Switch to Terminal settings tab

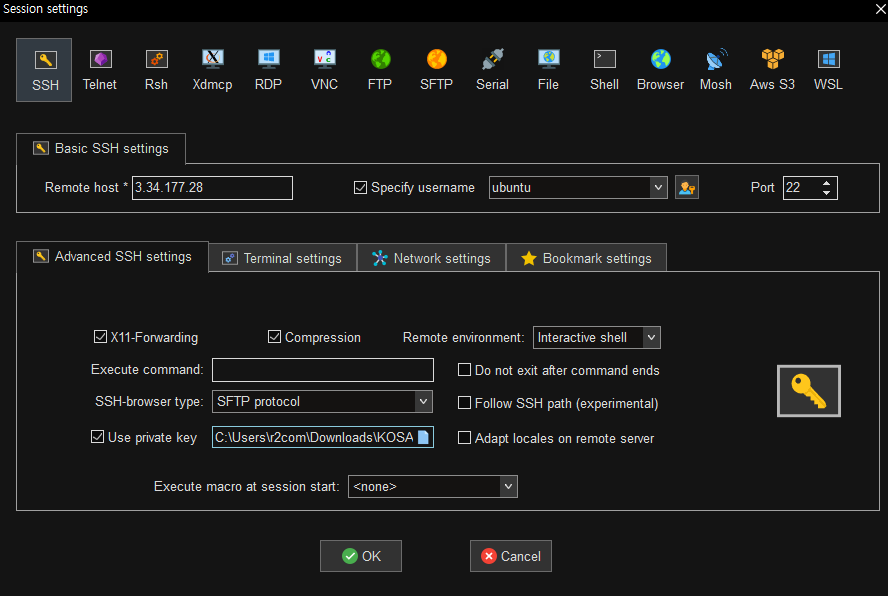pyautogui.click(x=283, y=258)
